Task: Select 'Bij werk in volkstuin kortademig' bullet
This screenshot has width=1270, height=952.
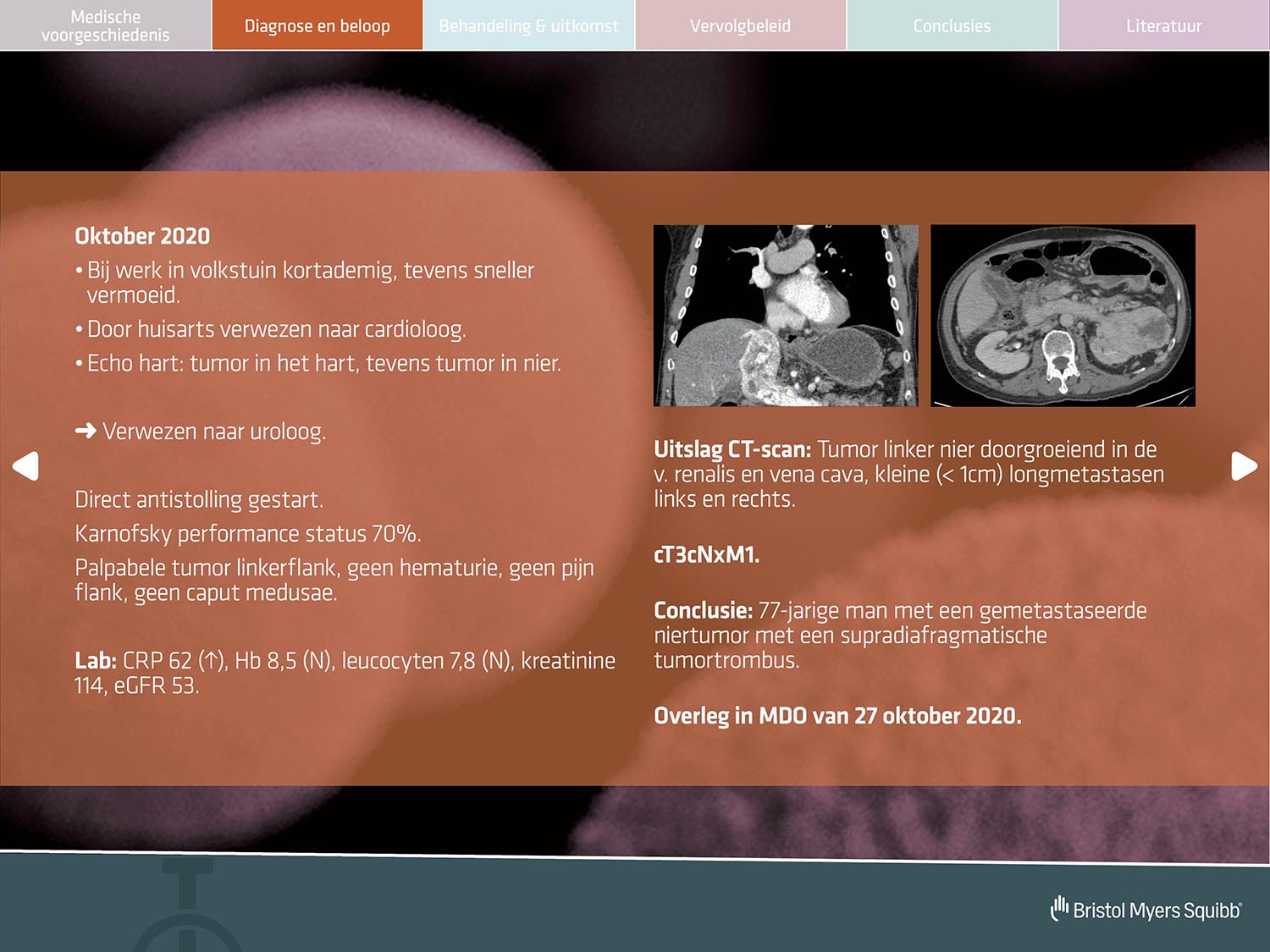Action: [305, 282]
